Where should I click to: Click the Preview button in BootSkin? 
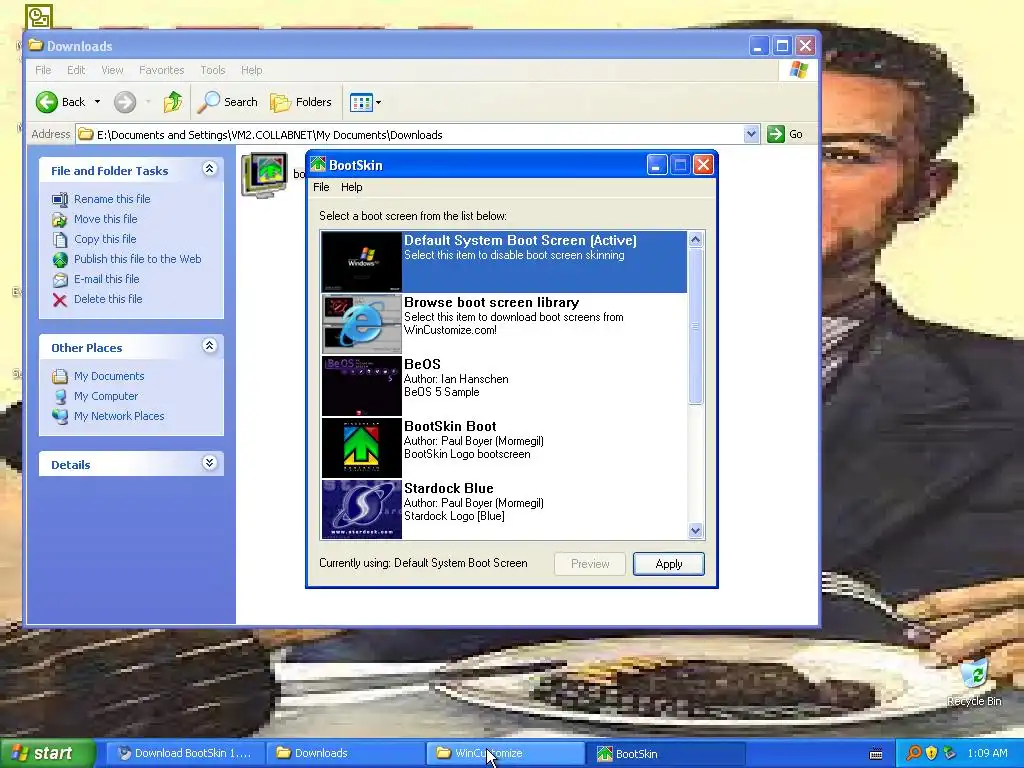coord(590,564)
